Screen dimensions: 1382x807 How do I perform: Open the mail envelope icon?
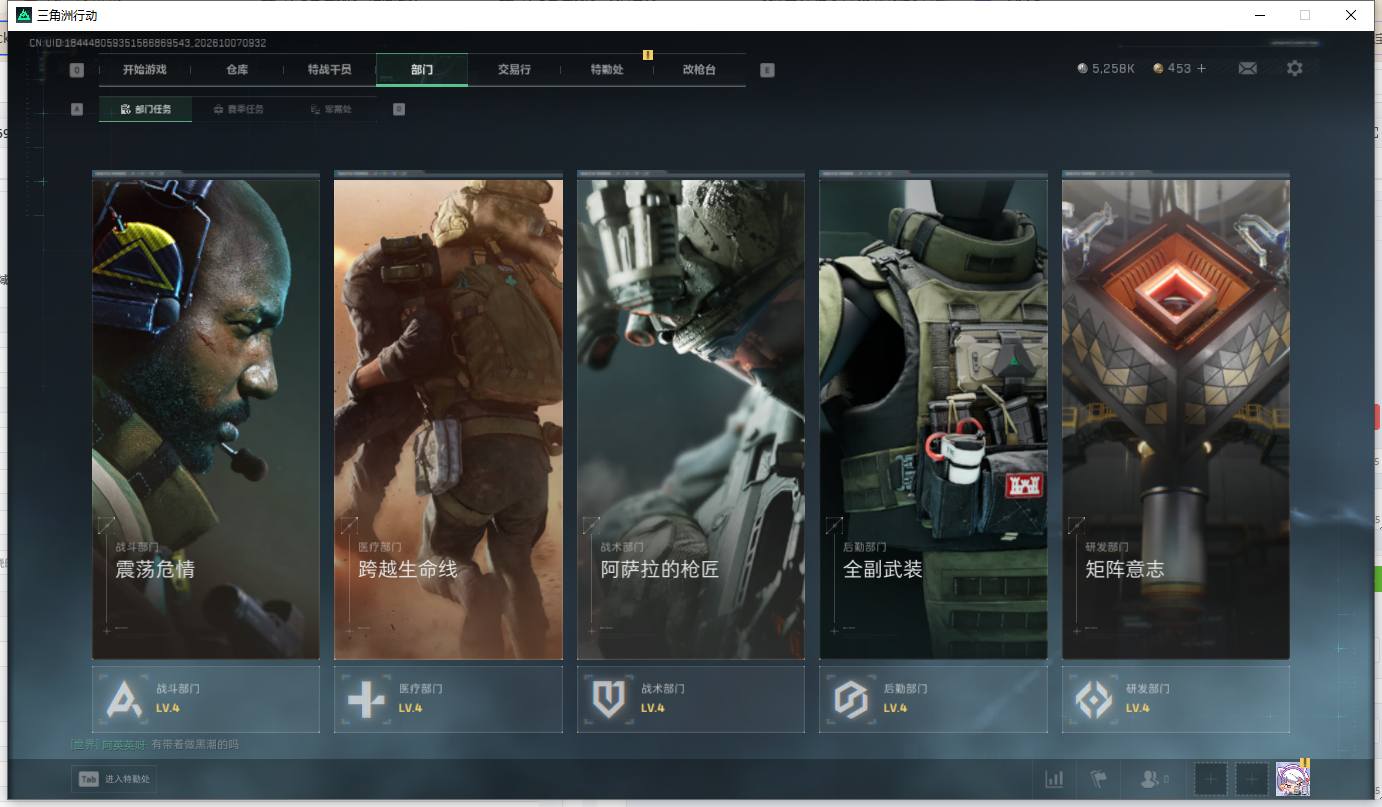(x=1247, y=68)
